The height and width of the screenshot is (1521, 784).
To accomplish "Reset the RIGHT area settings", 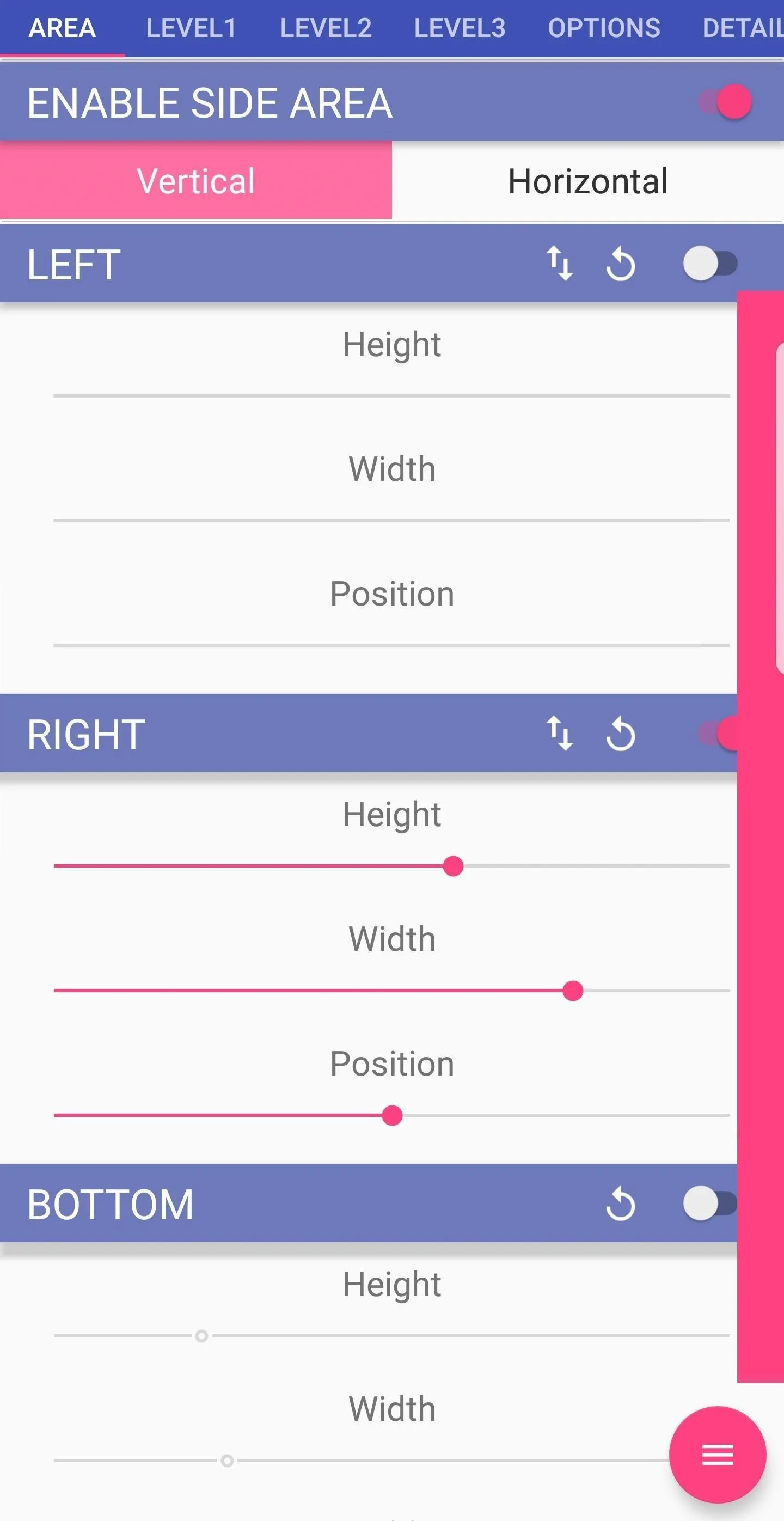I will (621, 734).
